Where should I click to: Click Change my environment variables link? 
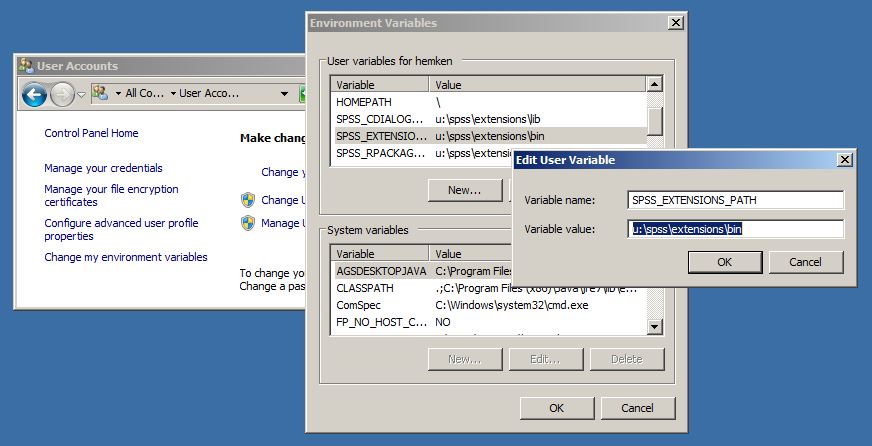point(126,257)
